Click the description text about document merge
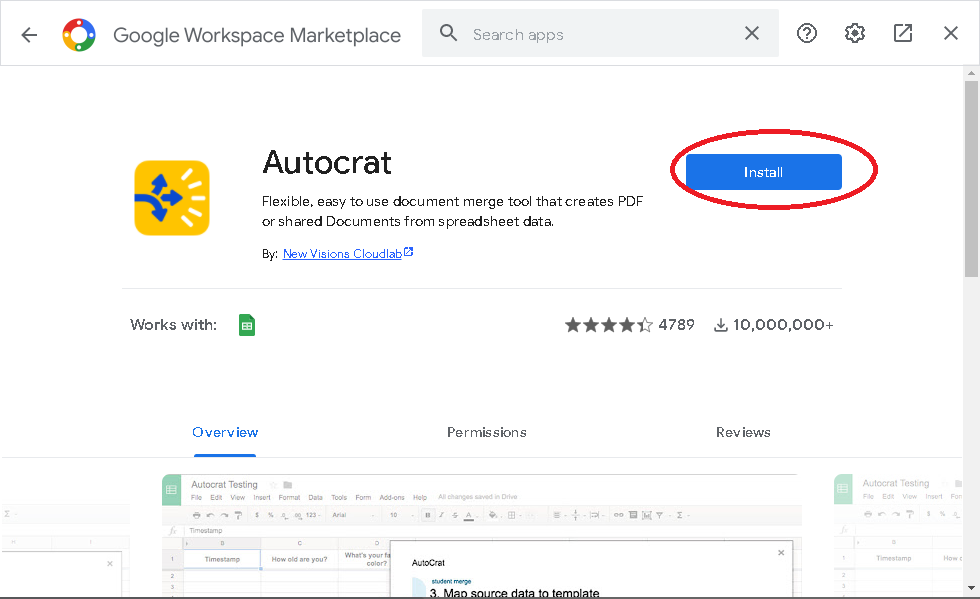980x599 pixels. [452, 211]
